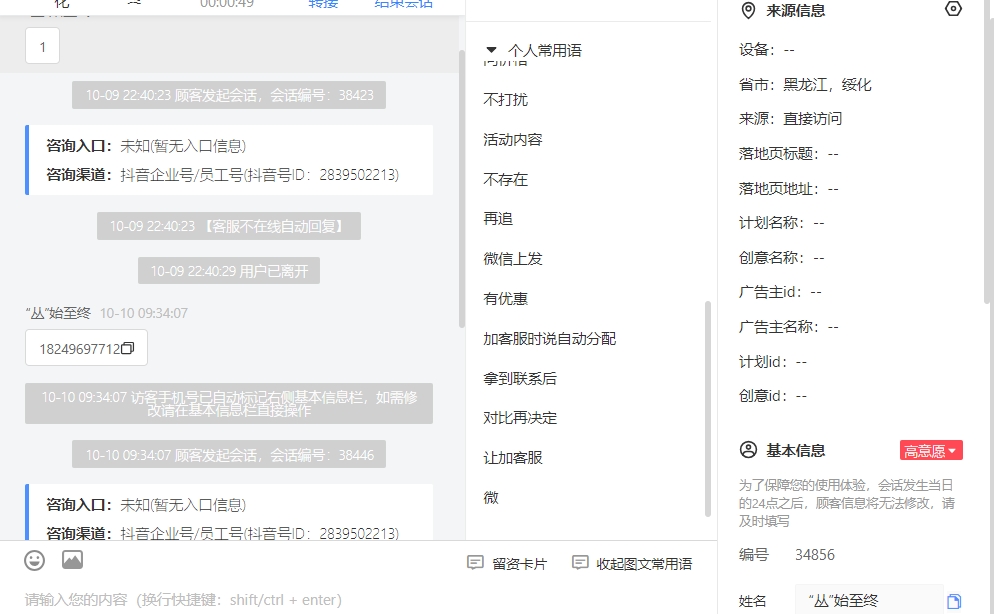Click the quick phrases list scrollbar

[707, 409]
